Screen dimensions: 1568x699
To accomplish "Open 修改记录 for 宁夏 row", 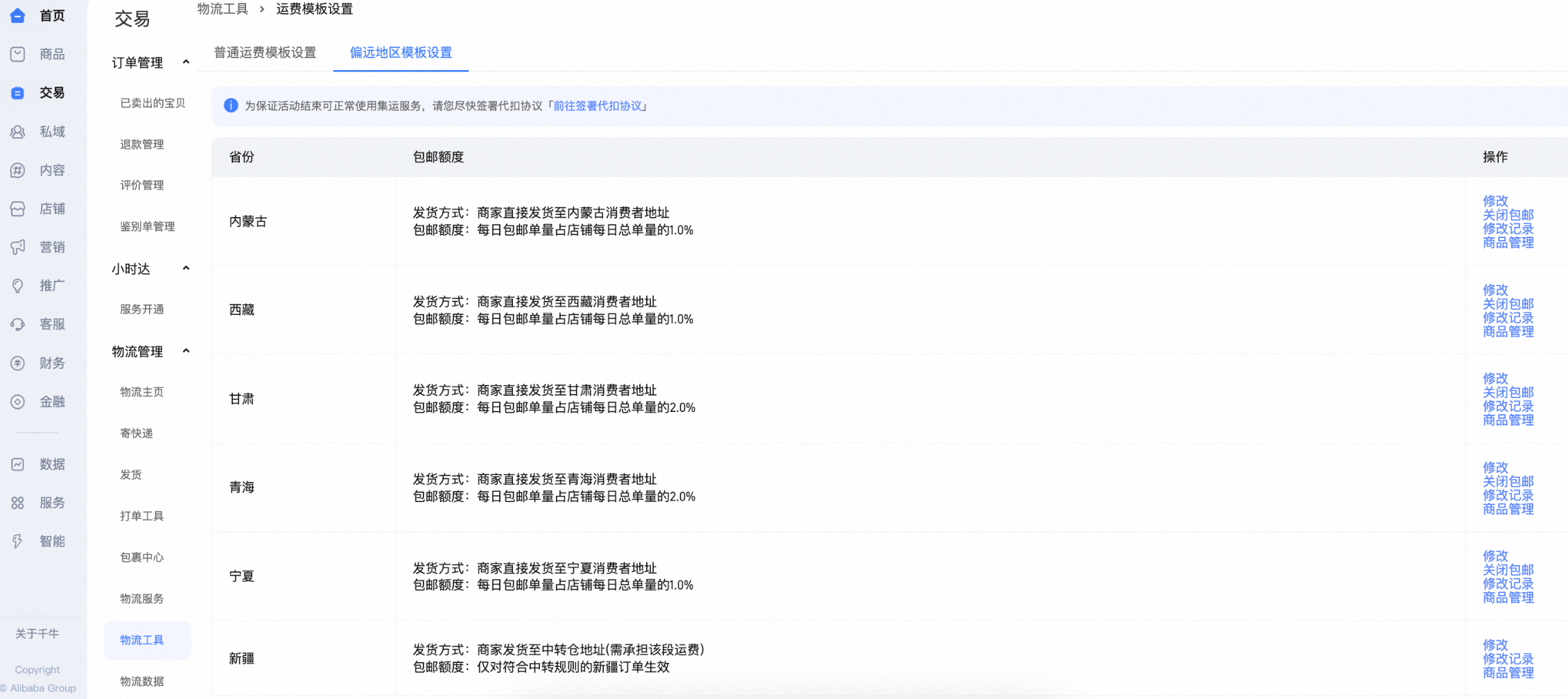I will point(1508,583).
